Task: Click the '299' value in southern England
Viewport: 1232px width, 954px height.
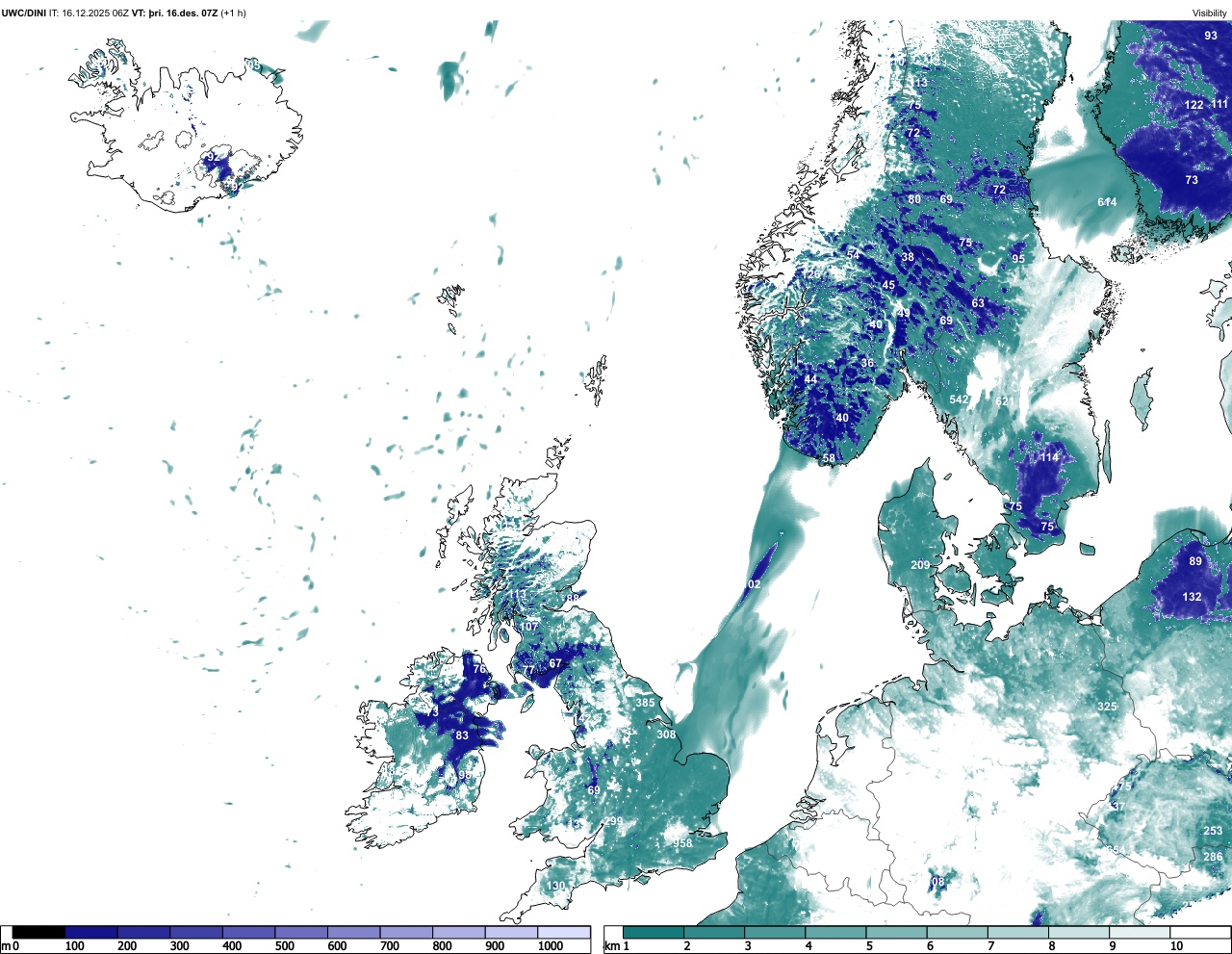Action: [x=613, y=821]
